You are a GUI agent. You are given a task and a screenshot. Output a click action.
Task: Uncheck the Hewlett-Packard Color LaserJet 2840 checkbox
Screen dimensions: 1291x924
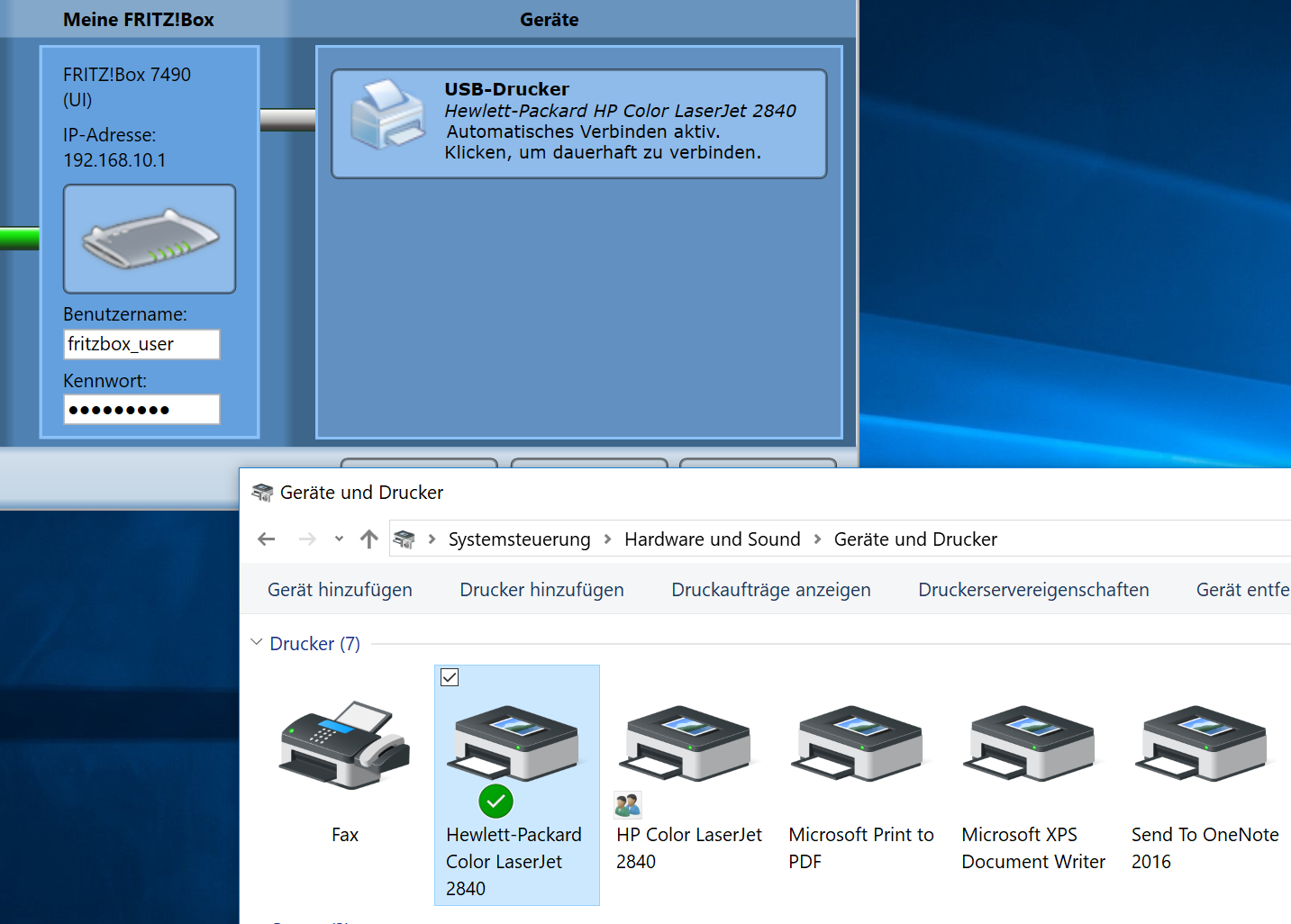[x=450, y=677]
